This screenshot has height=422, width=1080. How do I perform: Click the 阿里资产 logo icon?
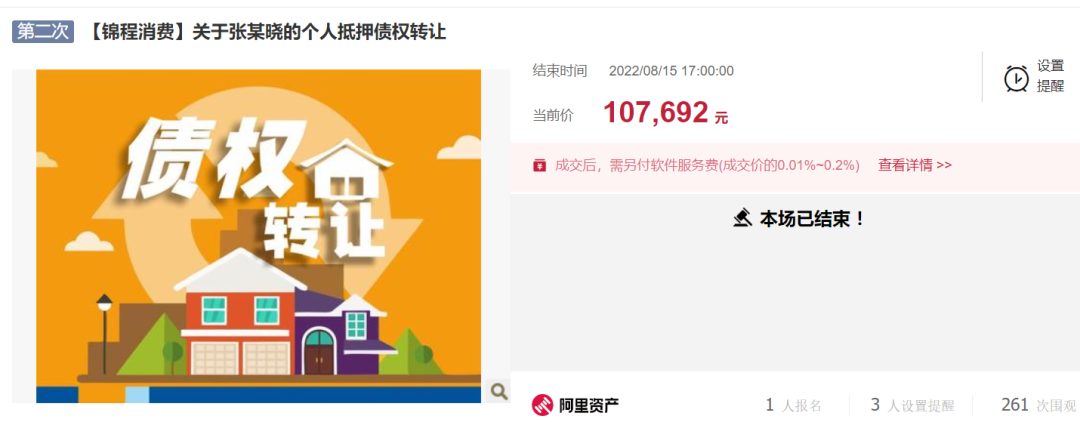coord(543,405)
